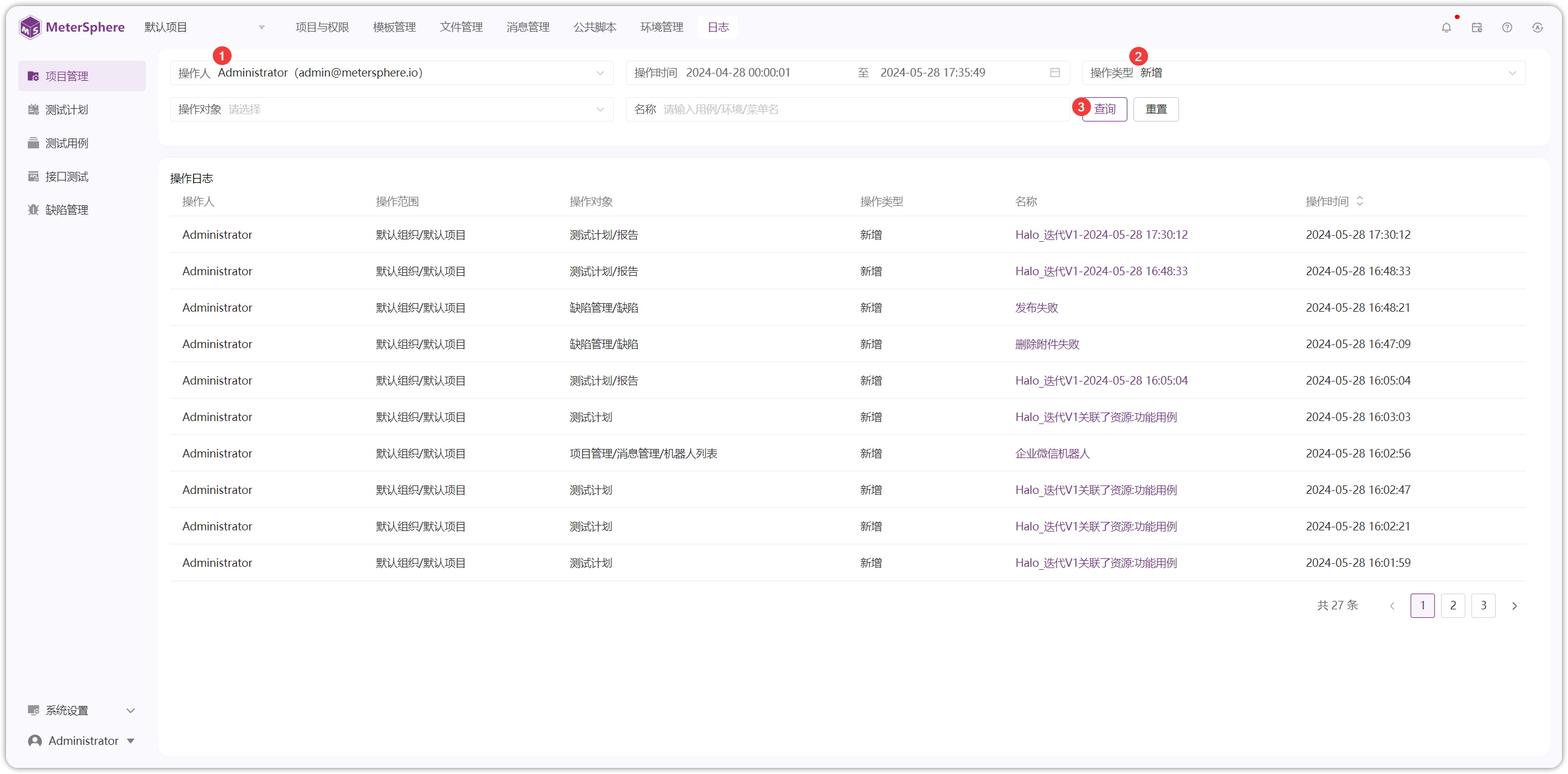Open the 公共脚本 tab
1568x774 pixels.
click(x=595, y=27)
